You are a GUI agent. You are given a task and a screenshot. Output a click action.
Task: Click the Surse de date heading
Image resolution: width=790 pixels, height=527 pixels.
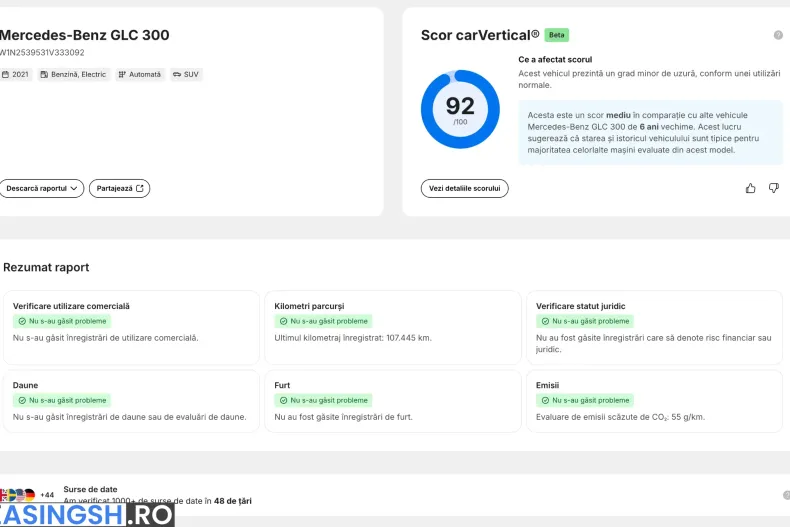tap(90, 489)
